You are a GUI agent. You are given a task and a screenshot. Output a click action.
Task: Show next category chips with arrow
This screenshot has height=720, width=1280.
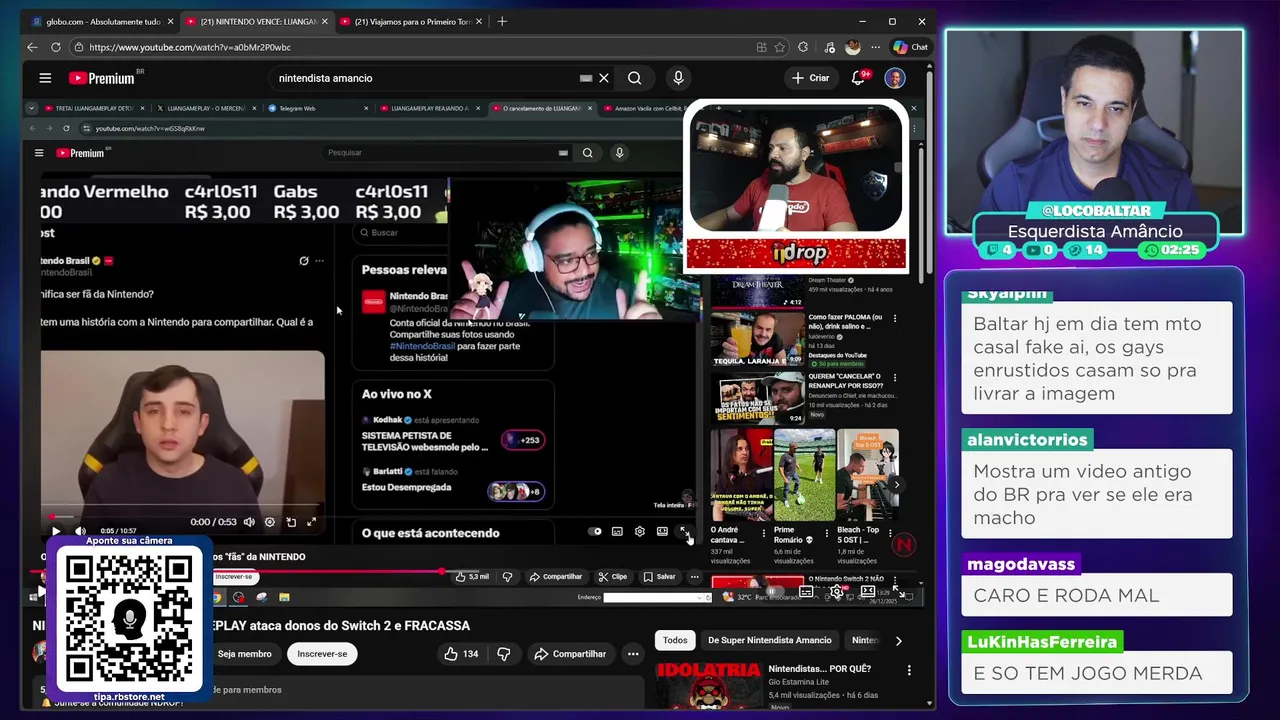898,641
